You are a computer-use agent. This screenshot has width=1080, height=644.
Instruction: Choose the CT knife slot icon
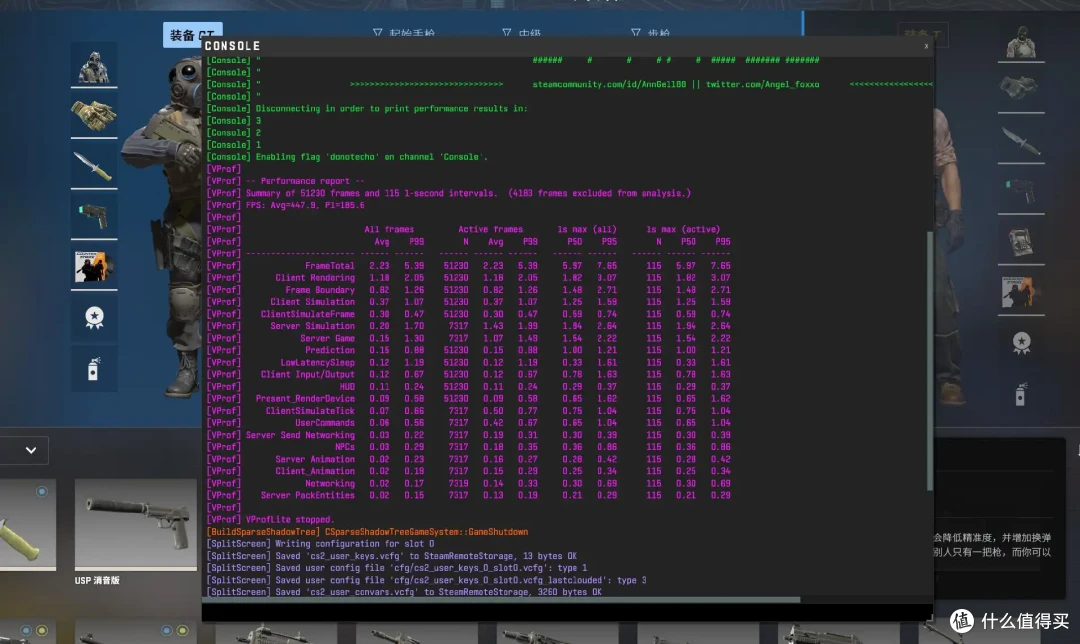[94, 165]
